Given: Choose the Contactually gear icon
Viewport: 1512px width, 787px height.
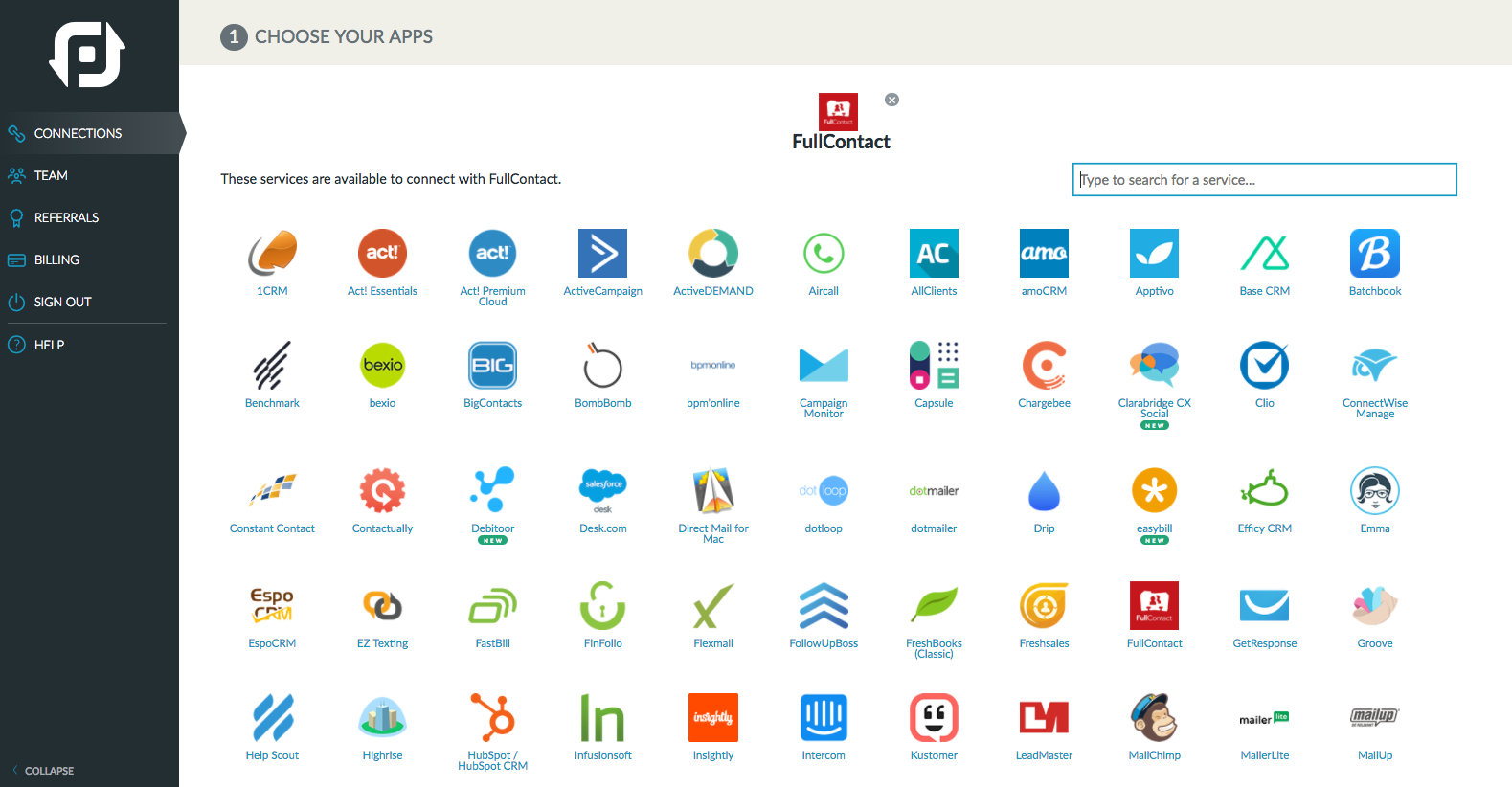Looking at the screenshot, I should pos(382,490).
